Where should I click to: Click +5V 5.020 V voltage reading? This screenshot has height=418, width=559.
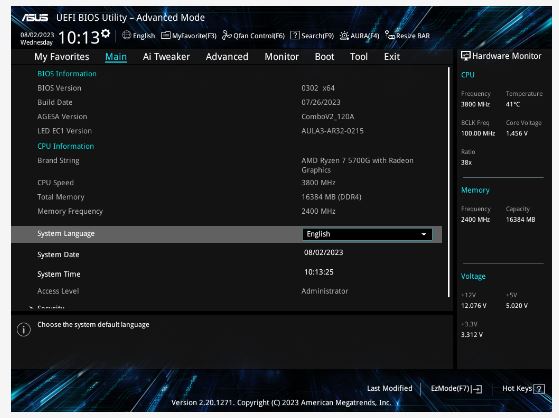(517, 306)
